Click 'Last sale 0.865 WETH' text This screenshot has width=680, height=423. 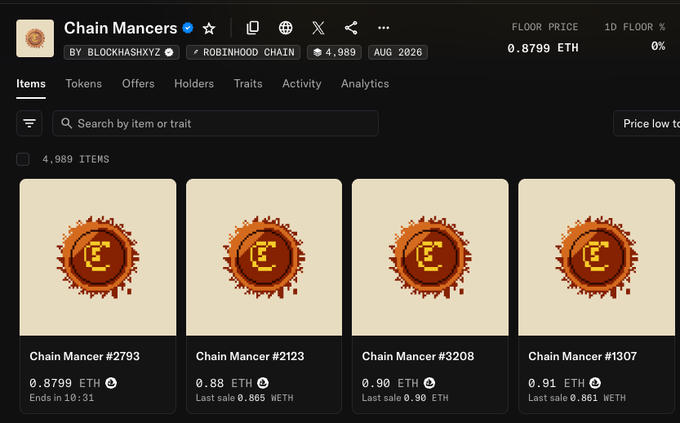click(245, 398)
